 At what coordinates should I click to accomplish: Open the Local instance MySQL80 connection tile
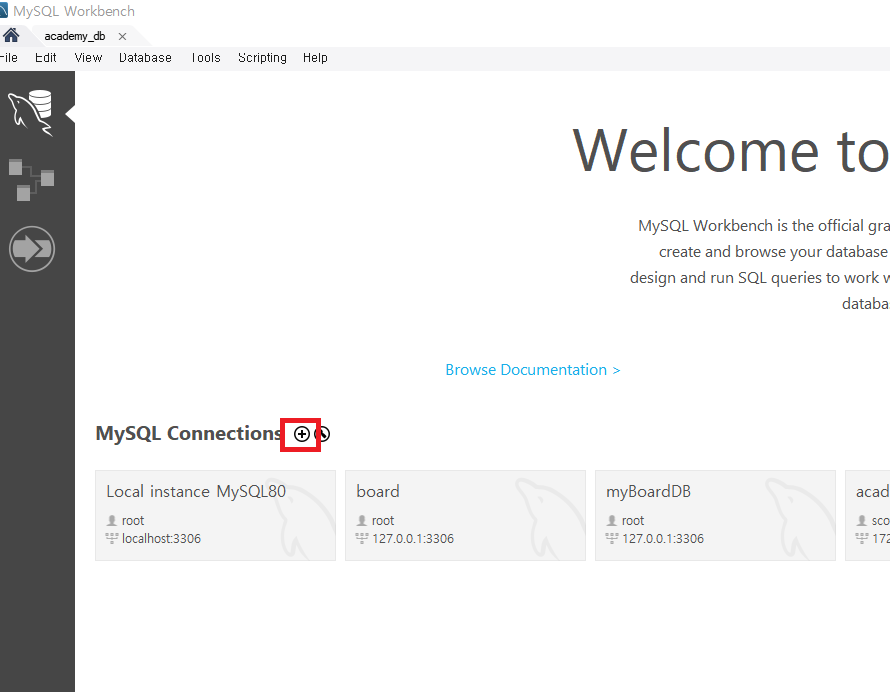pos(215,515)
